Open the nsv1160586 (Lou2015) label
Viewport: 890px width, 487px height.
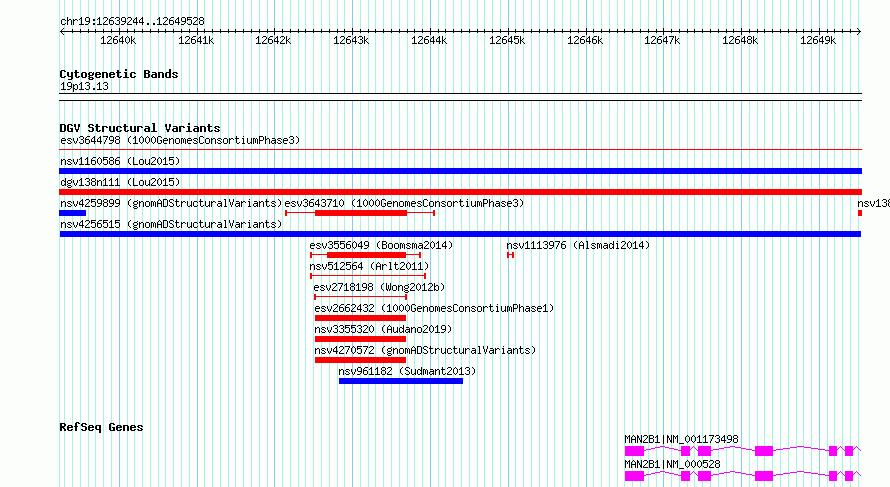120,161
